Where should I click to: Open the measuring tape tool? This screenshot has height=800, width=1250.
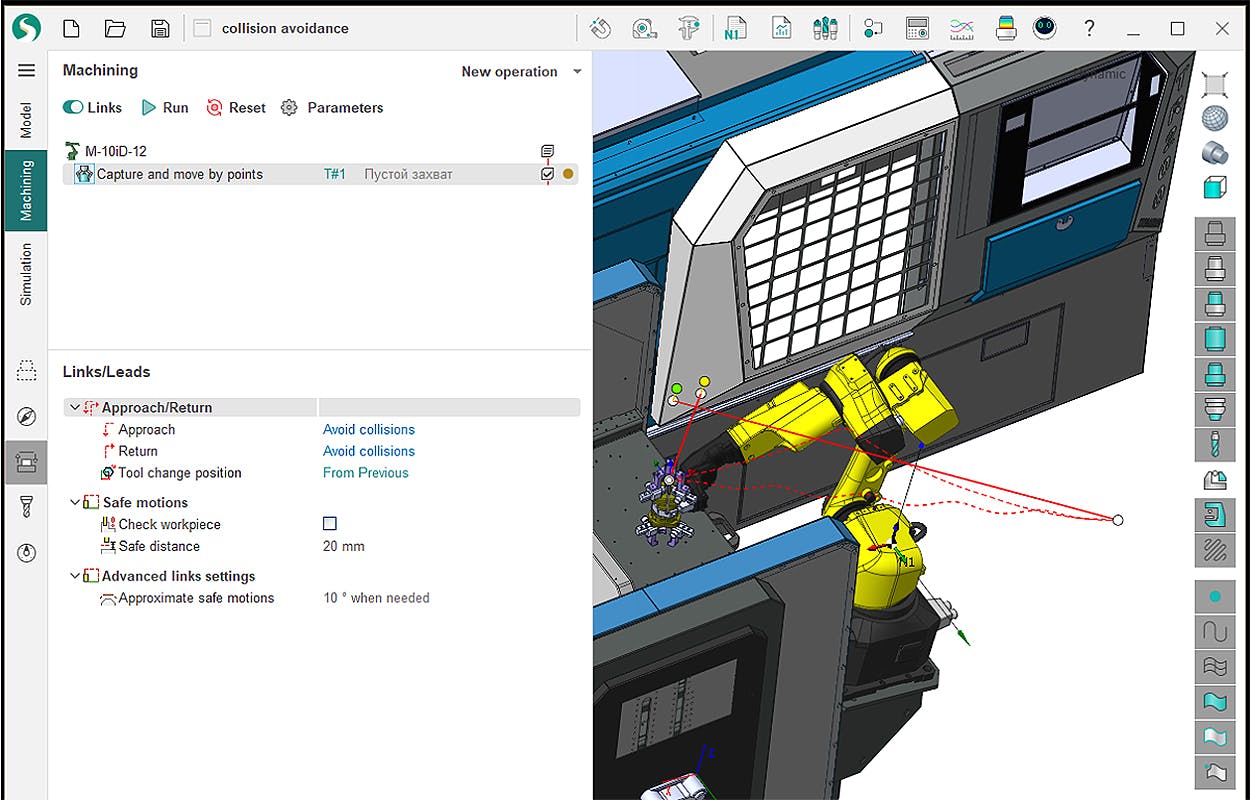645,28
